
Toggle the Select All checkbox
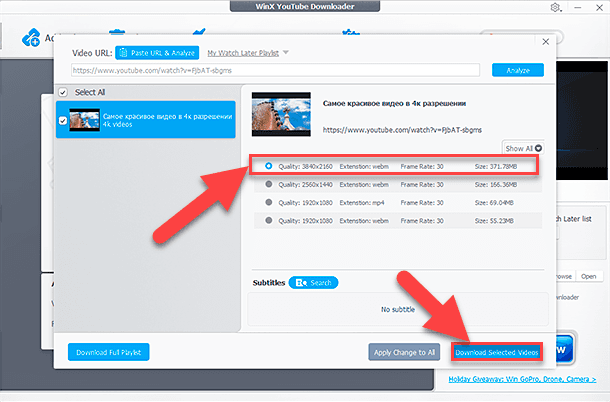coord(63,92)
